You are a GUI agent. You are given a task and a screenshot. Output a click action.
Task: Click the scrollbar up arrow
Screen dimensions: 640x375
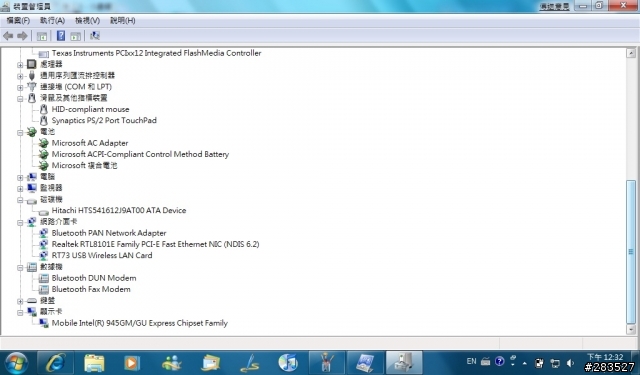pos(631,53)
